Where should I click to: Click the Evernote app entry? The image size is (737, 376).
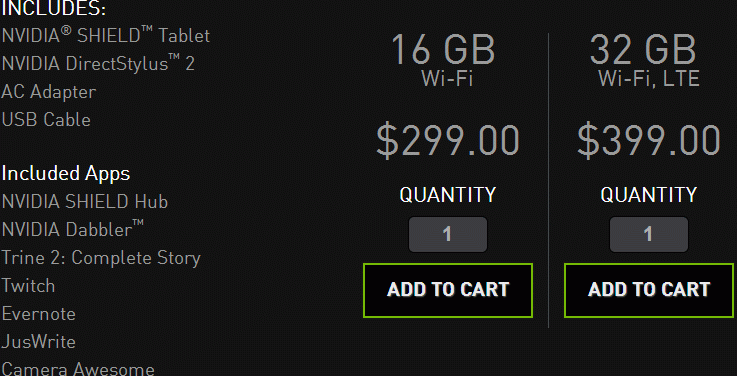[39, 313]
